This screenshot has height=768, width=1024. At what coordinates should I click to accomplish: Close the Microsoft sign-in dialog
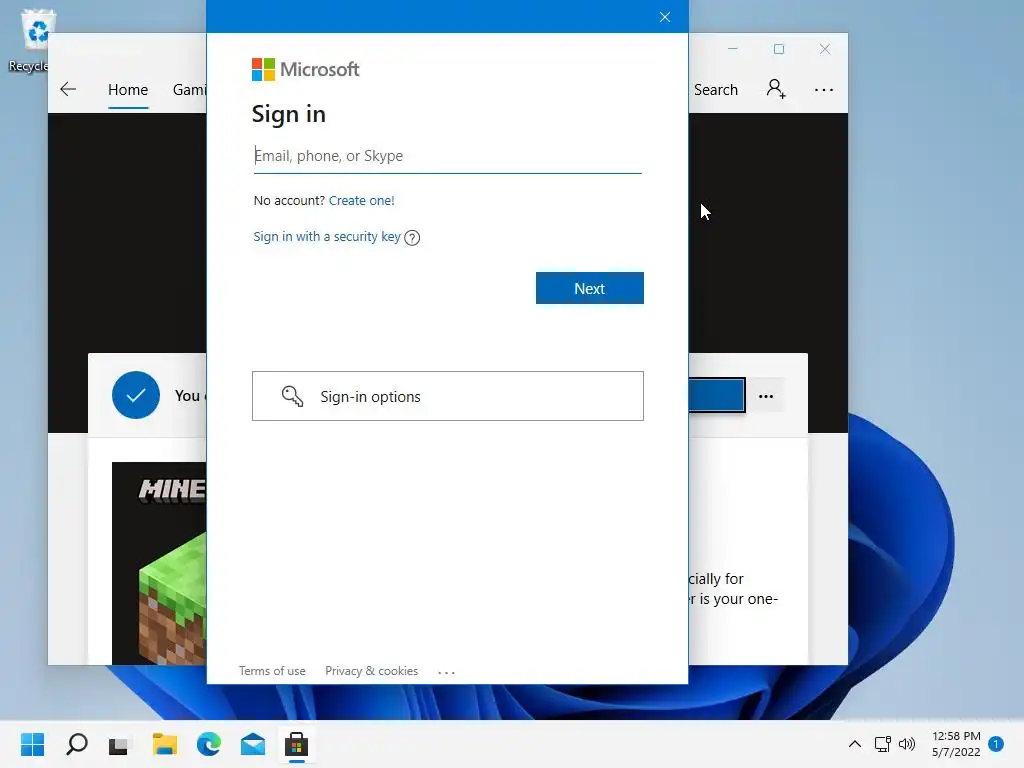[665, 17]
